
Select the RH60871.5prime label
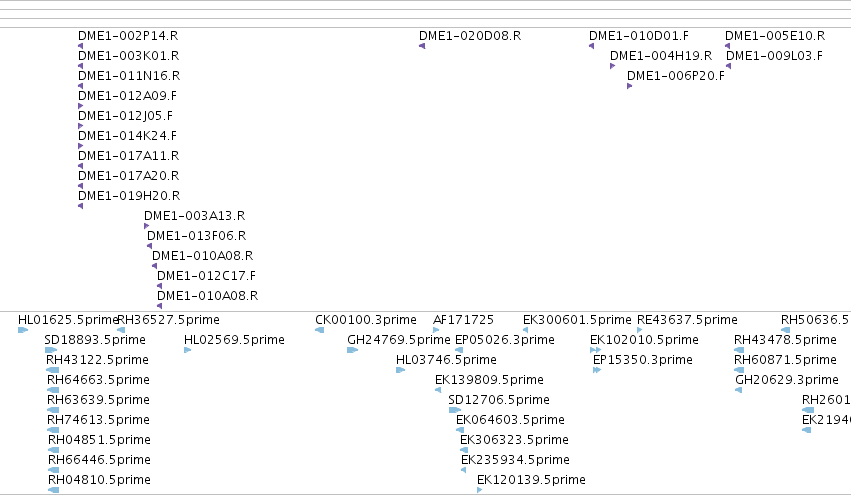pyautogui.click(x=785, y=360)
